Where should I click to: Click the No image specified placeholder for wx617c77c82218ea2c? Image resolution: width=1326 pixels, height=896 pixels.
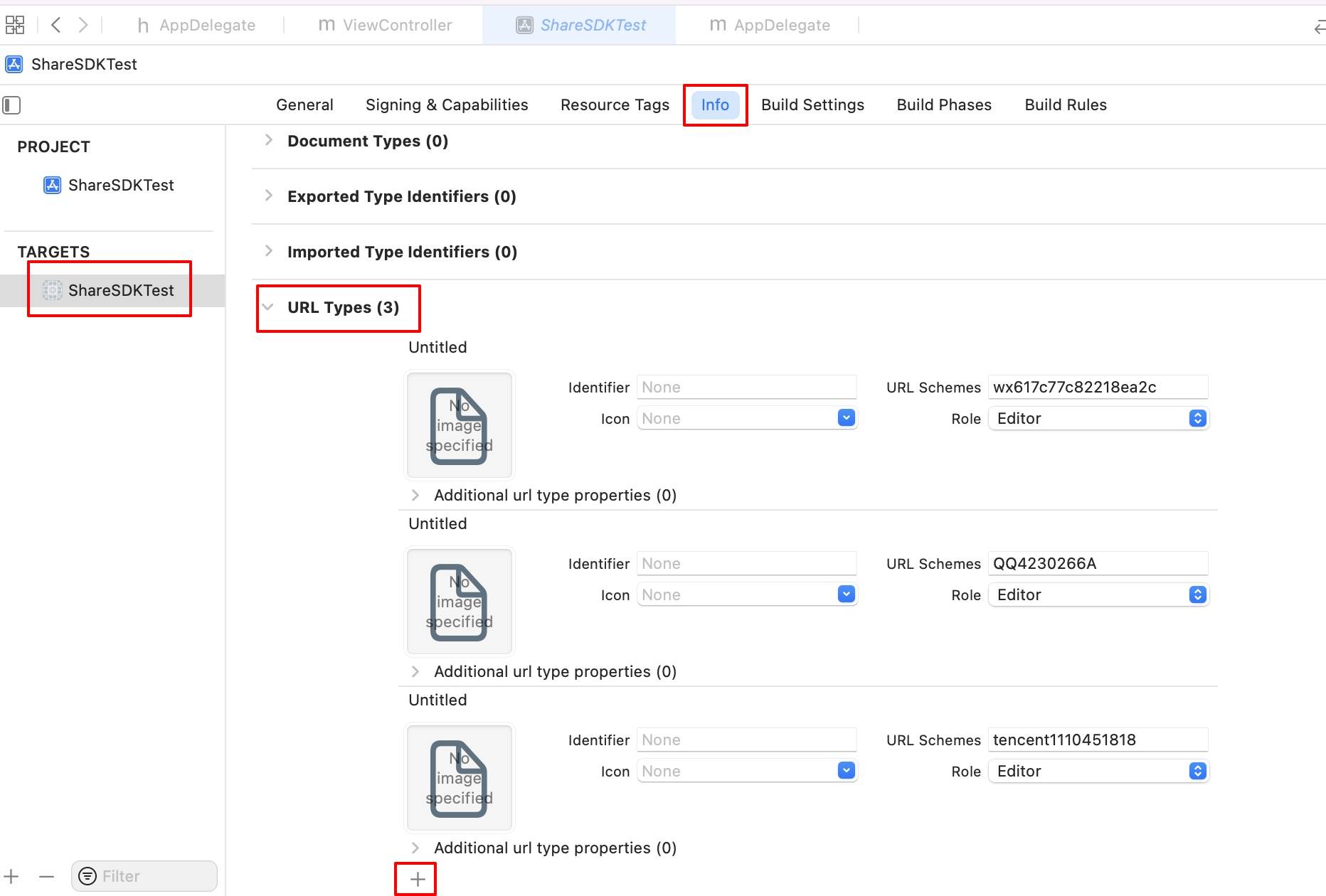click(x=459, y=425)
